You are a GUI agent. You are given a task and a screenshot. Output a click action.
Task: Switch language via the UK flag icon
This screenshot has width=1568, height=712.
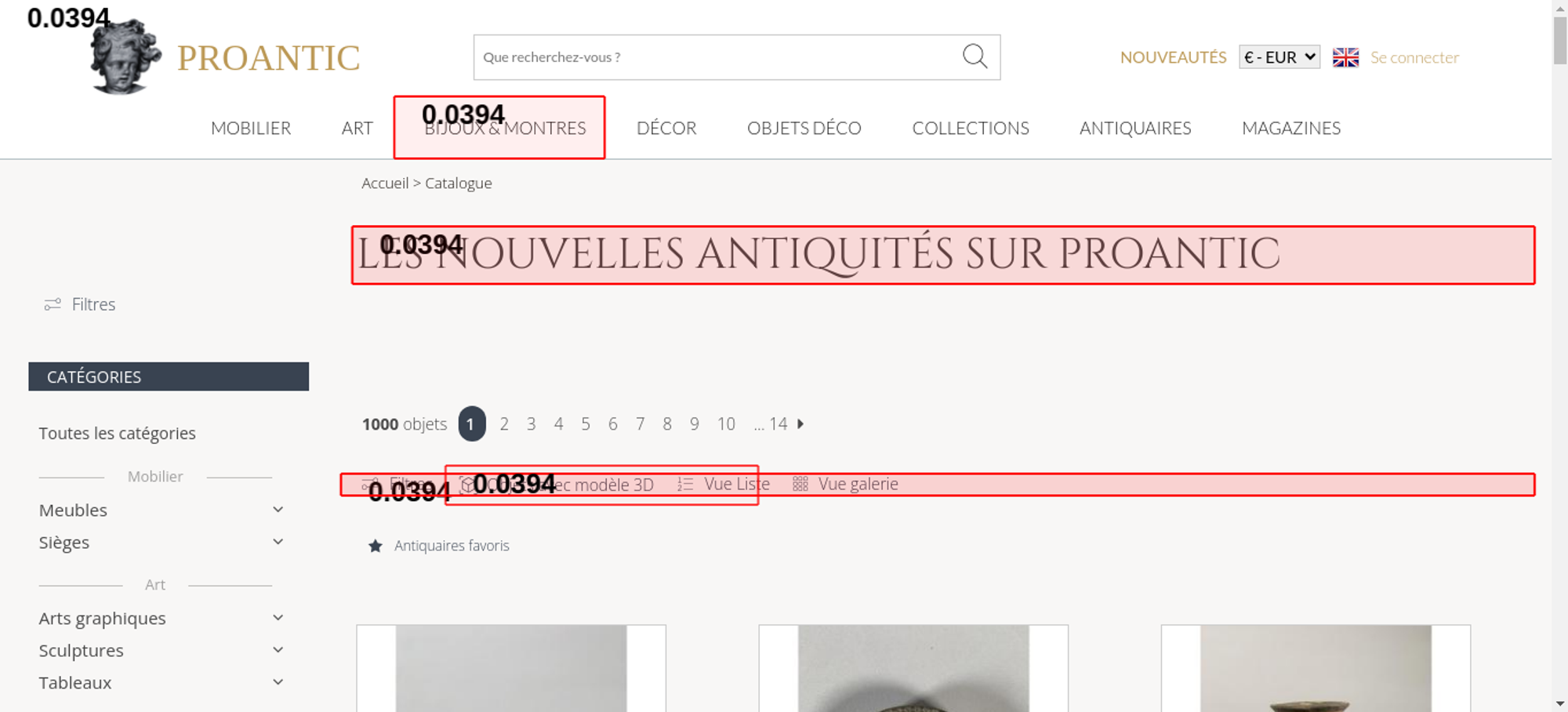pos(1345,57)
